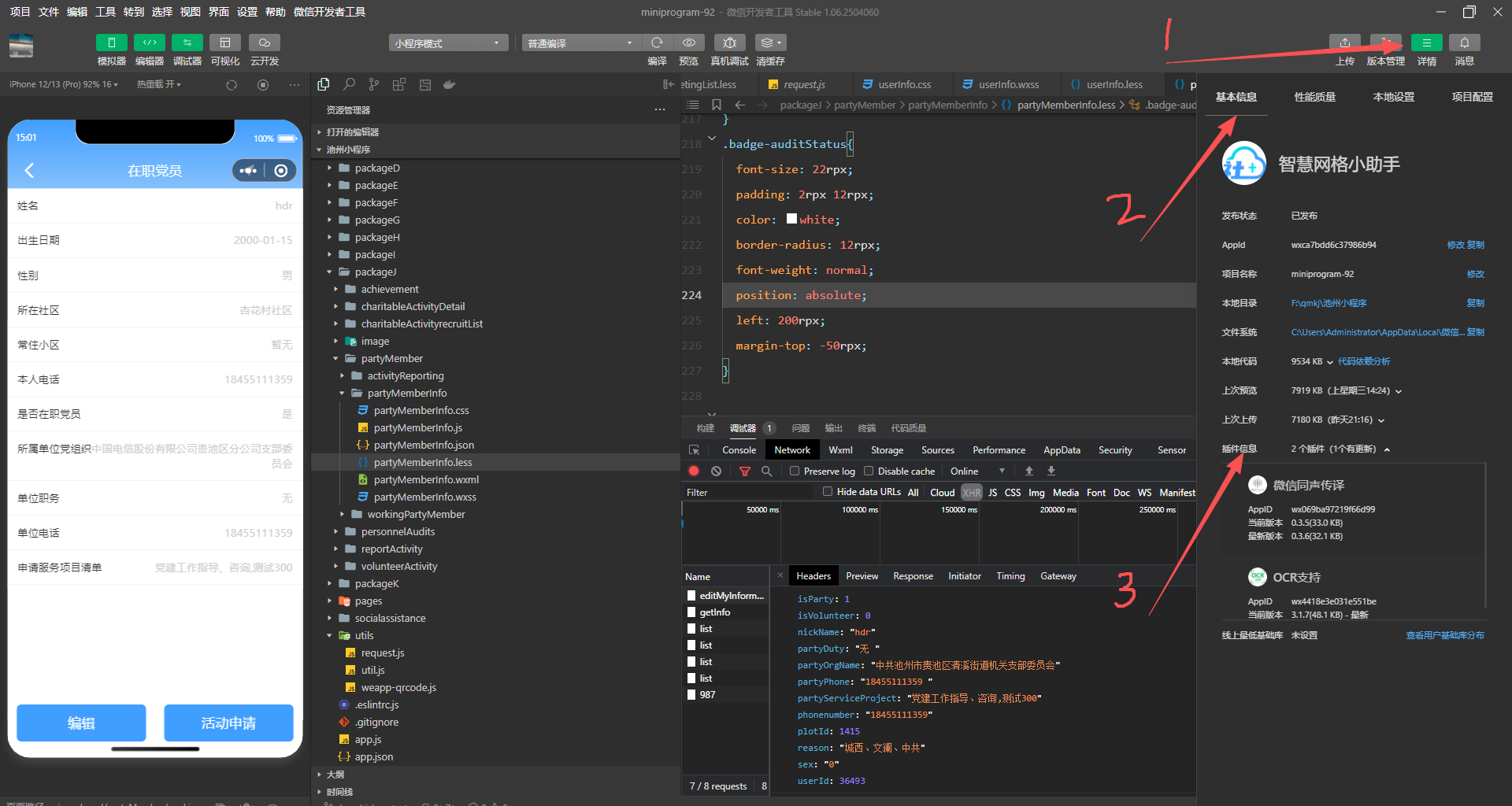
Task: Click the real device debugging icon
Action: click(x=729, y=43)
